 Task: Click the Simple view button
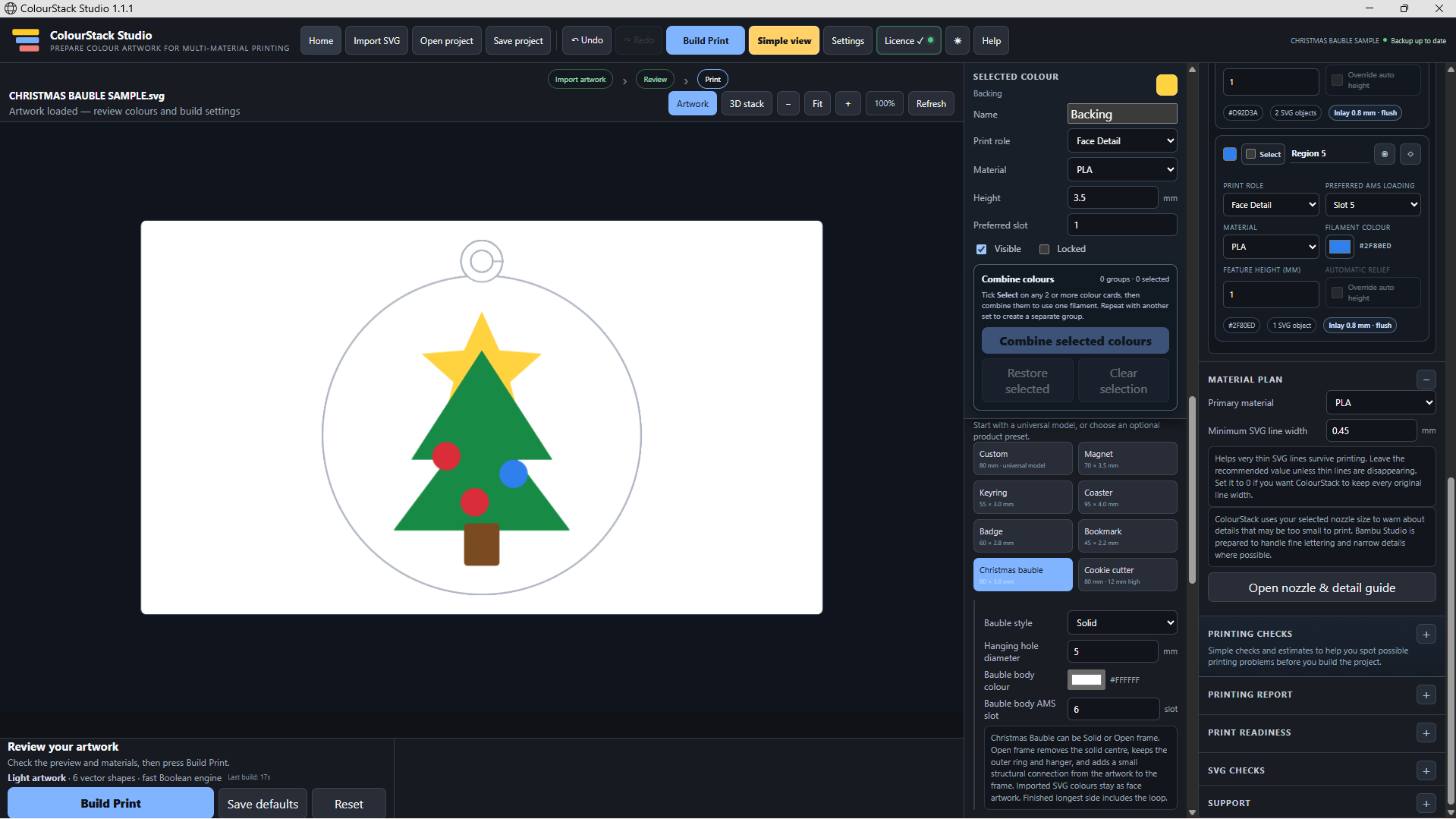point(784,41)
